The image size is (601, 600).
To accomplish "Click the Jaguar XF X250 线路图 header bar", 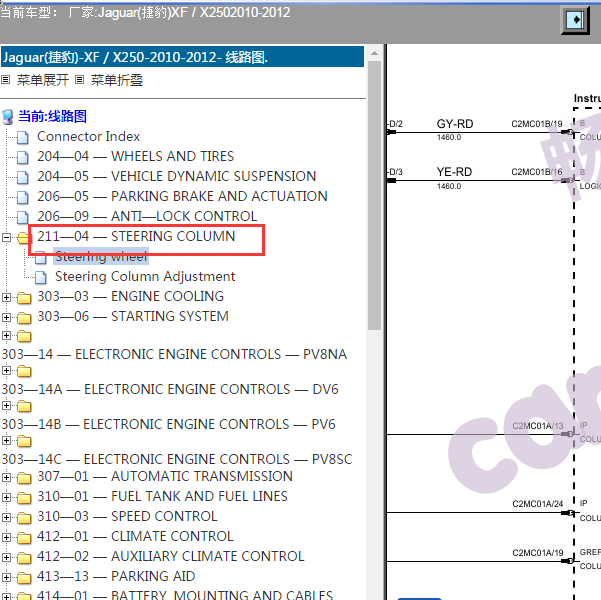I will tap(182, 57).
